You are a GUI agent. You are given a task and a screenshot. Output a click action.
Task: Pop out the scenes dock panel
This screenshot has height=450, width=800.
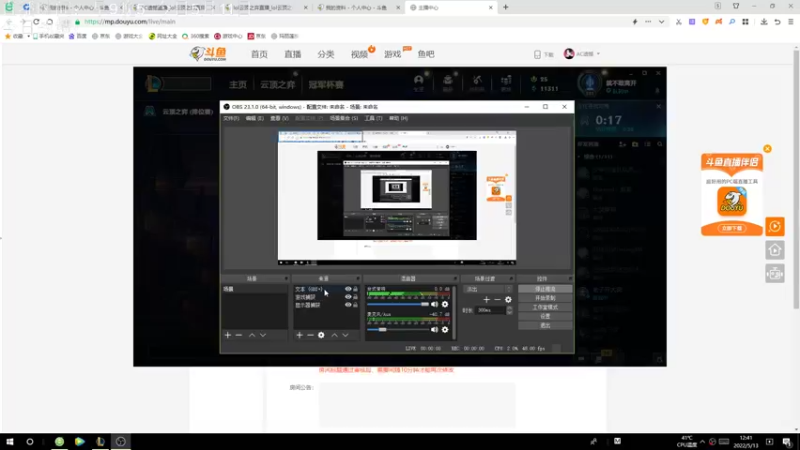pyautogui.click(x=286, y=279)
